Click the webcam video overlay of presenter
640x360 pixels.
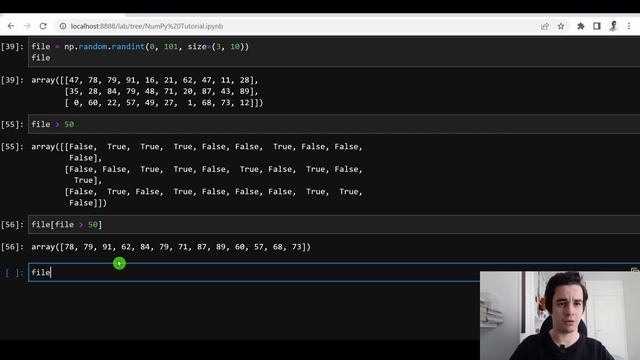tap(560, 316)
